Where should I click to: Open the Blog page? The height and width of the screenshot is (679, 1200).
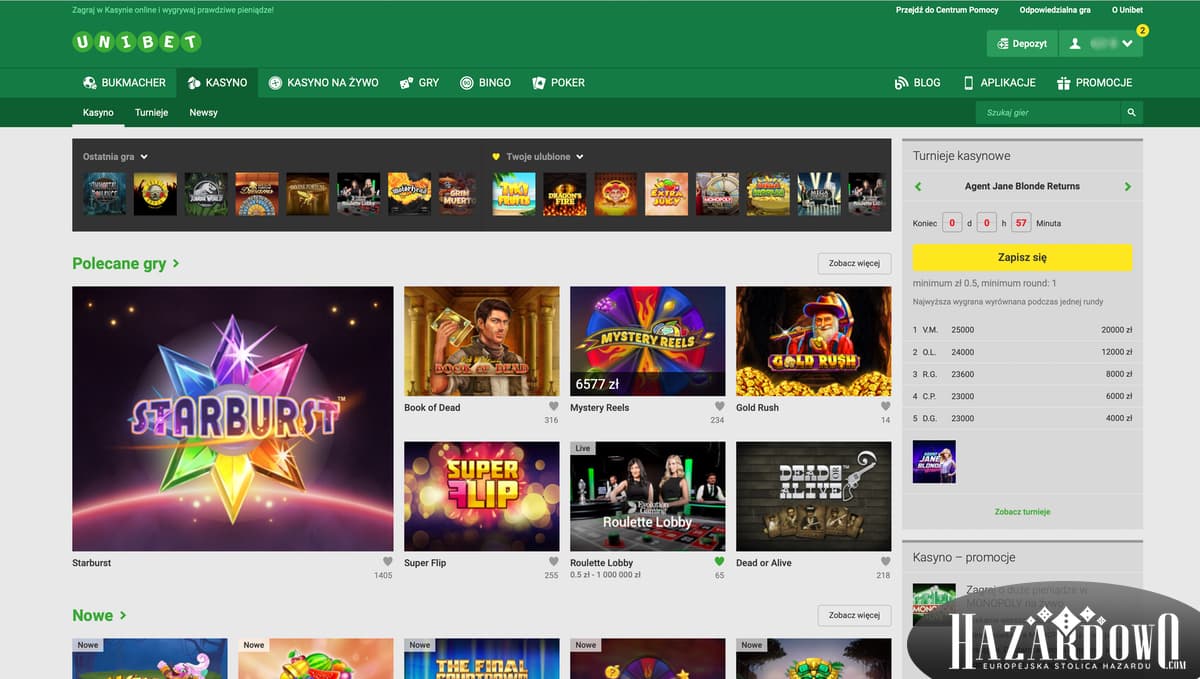[x=917, y=83]
